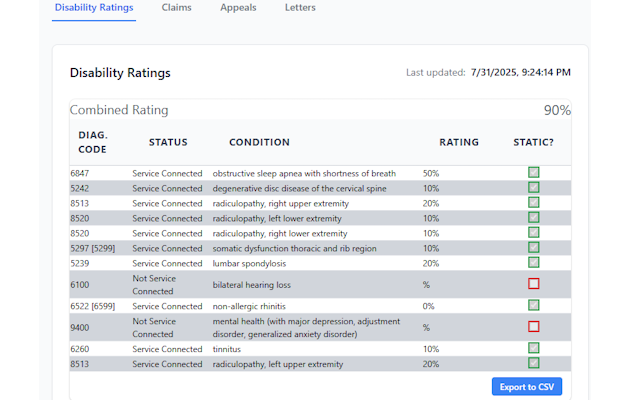Open the Letters tab
Screen dimensions: 640x400
pos(300,8)
